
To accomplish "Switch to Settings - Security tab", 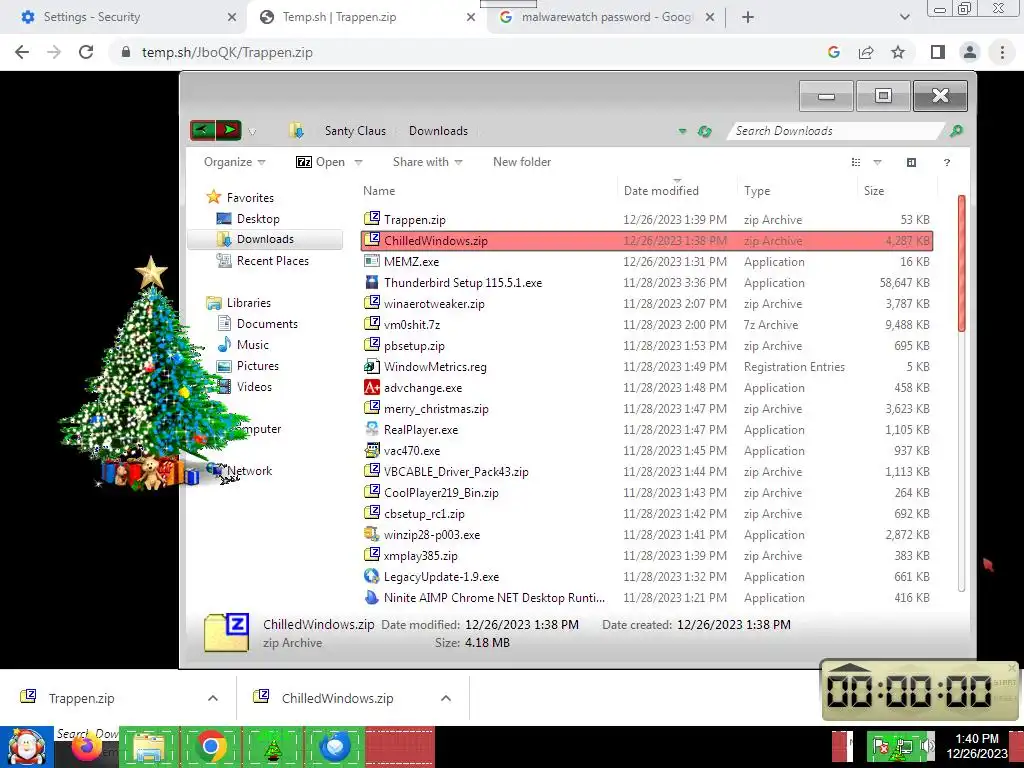I will coord(123,17).
